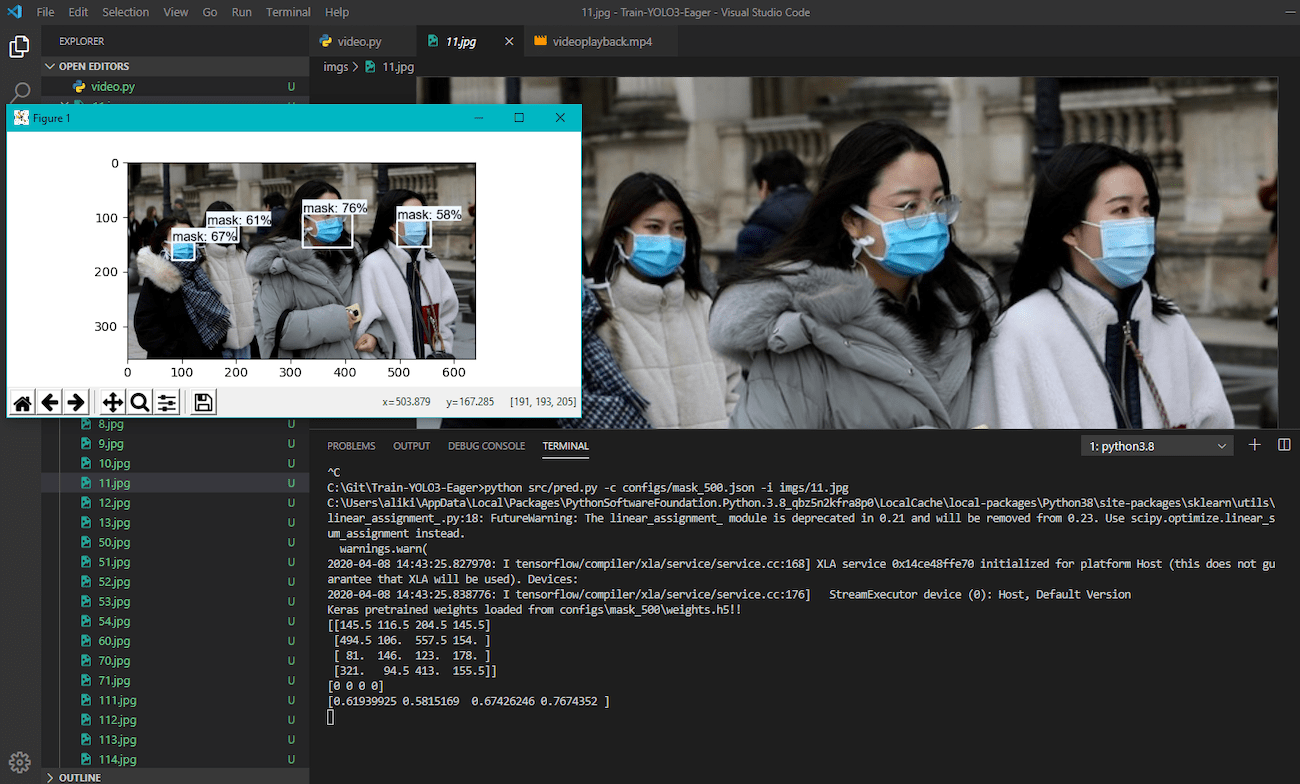1300x784 pixels.
Task: Save the figure with the floppy disk icon
Action: point(203,402)
